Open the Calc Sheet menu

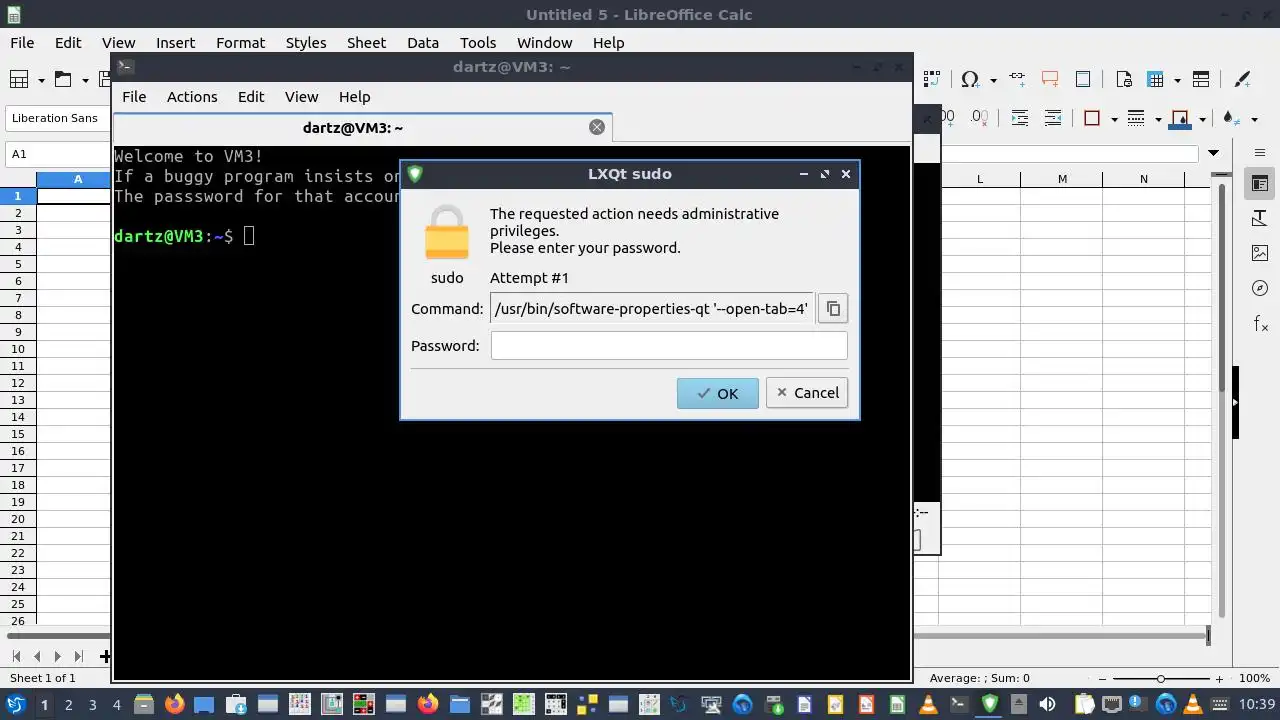[x=366, y=43]
